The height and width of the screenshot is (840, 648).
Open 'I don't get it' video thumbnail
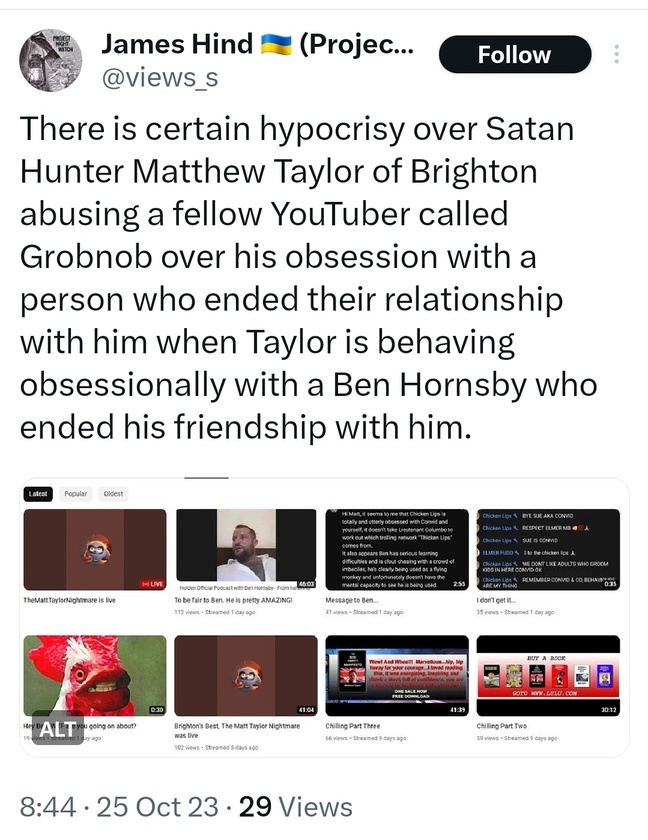pyautogui.click(x=548, y=550)
